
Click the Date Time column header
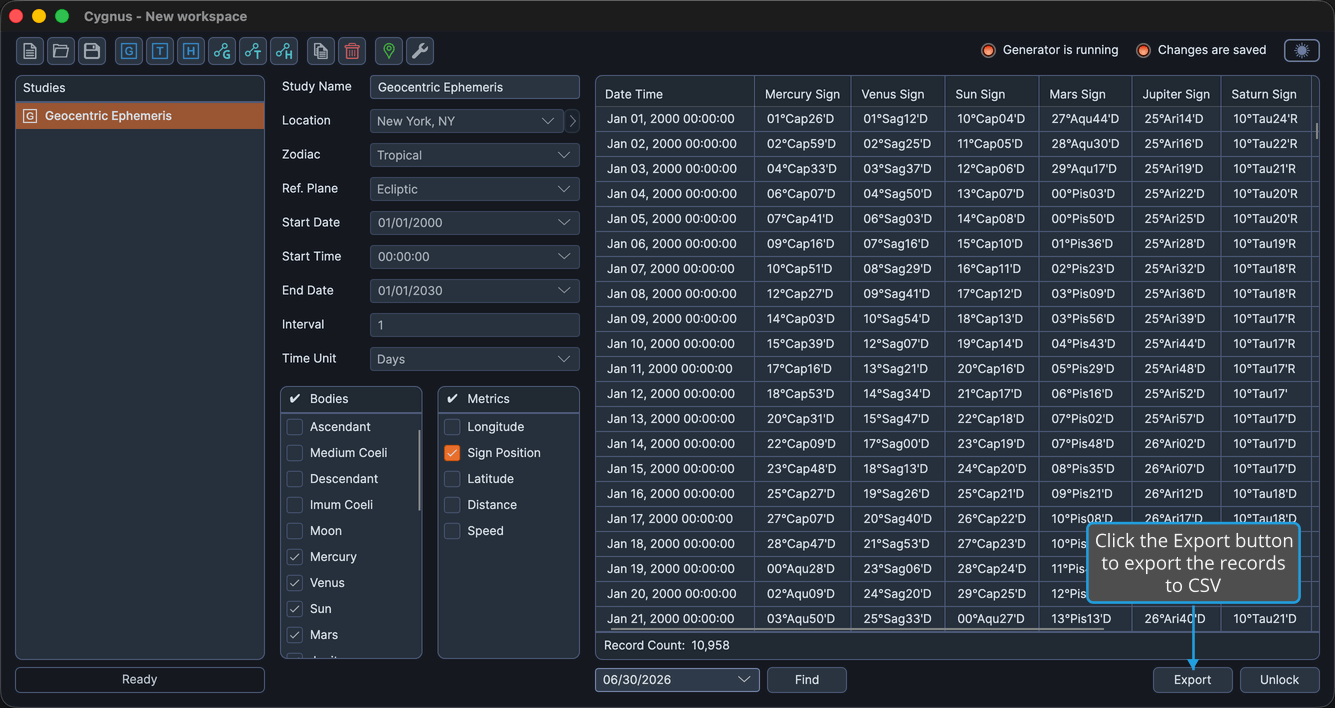[x=675, y=94]
